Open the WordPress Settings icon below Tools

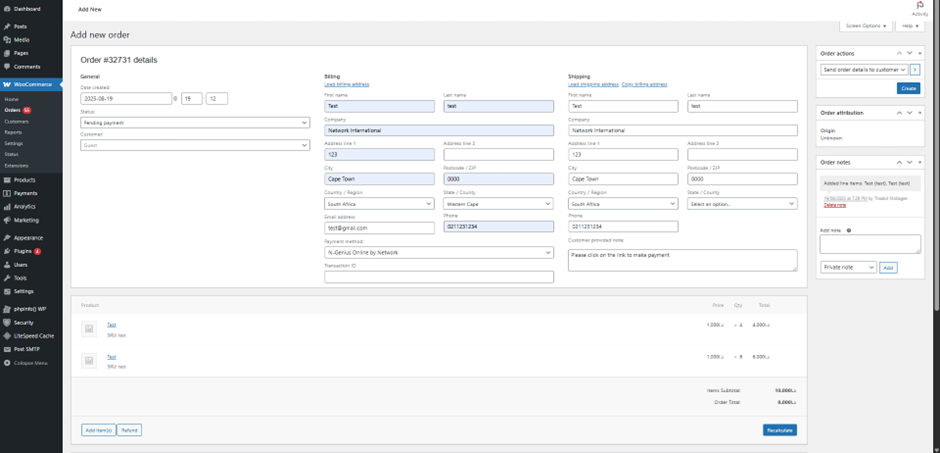7,291
